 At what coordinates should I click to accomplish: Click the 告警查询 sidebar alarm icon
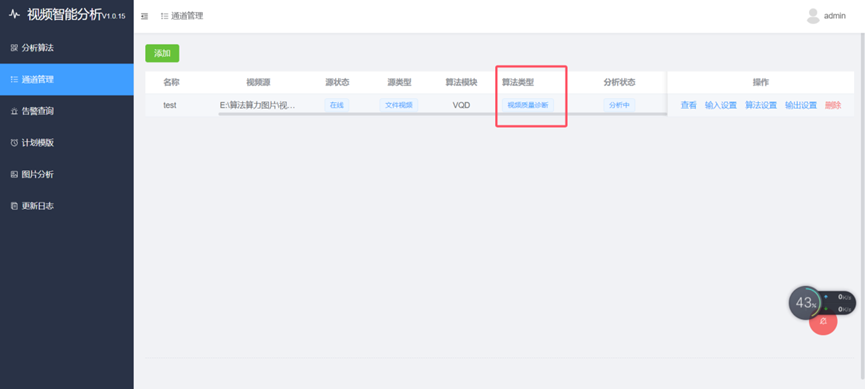click(14, 111)
